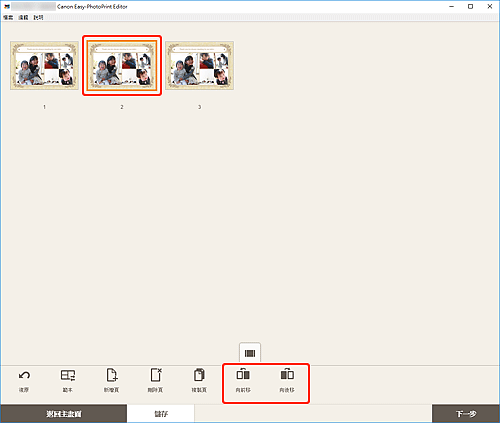Screen dimensions: 500x423
Task: Return to the home screen (返回主畫面)
Action: pyautogui.click(x=64, y=414)
